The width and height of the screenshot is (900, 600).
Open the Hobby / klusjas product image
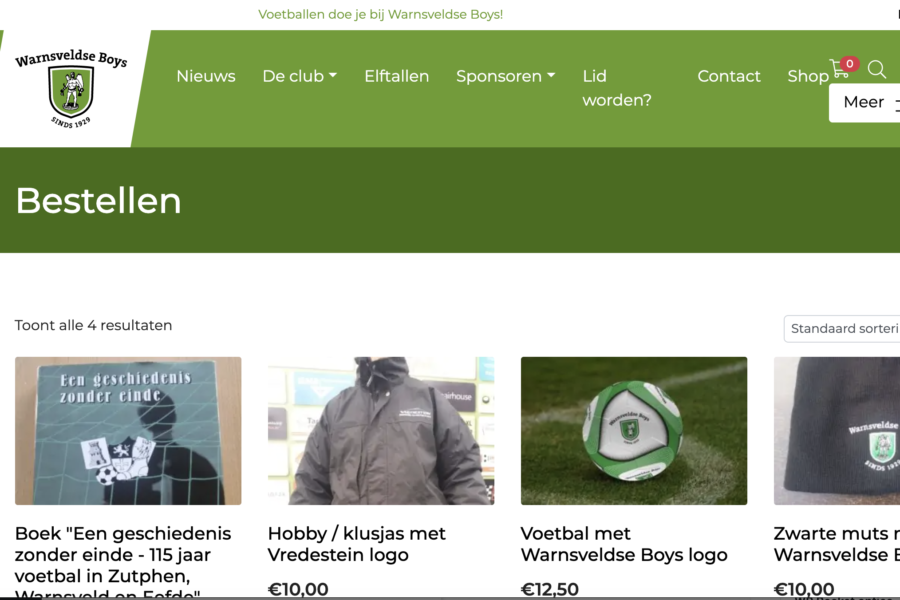tap(381, 431)
